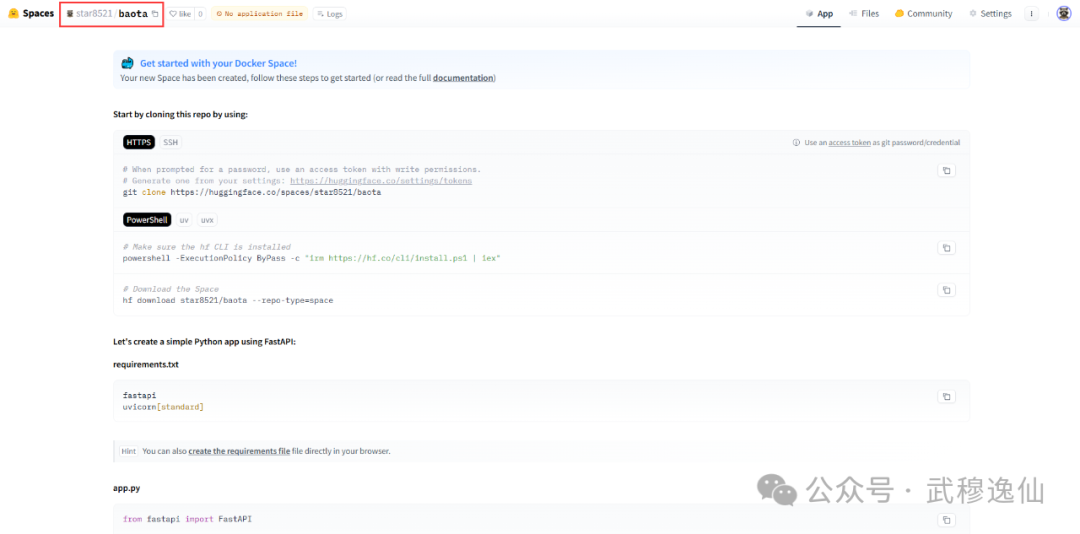Select the uv install option
This screenshot has height=534, width=1080.
point(184,220)
